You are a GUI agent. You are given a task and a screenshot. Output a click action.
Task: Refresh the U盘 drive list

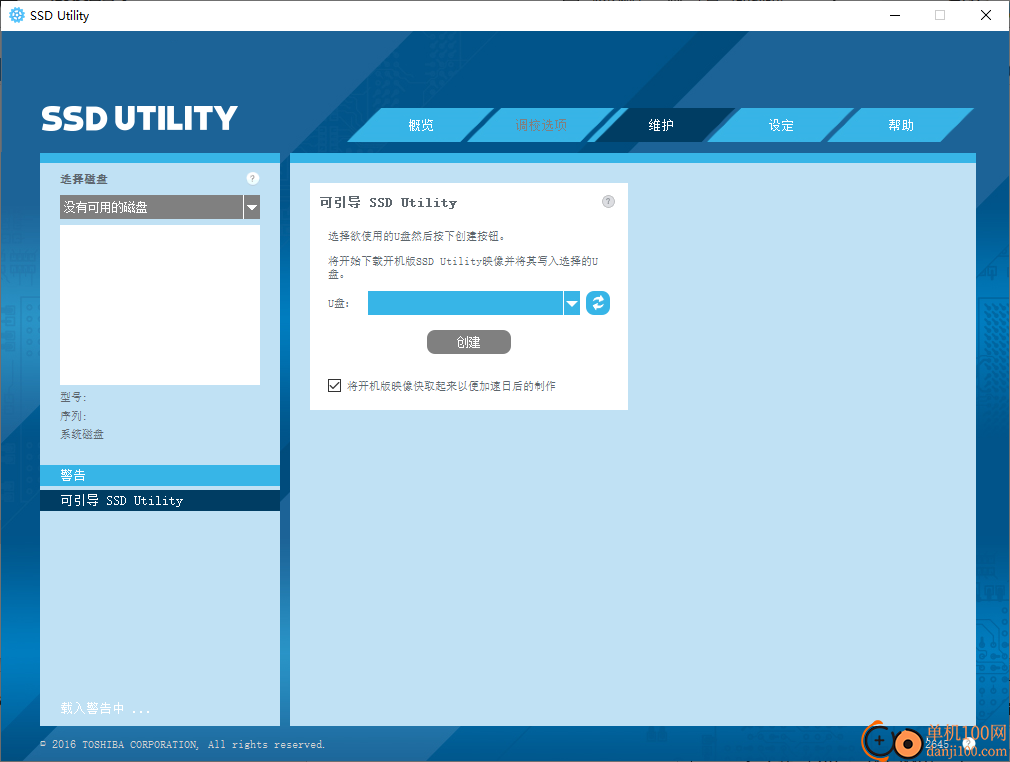(x=598, y=303)
